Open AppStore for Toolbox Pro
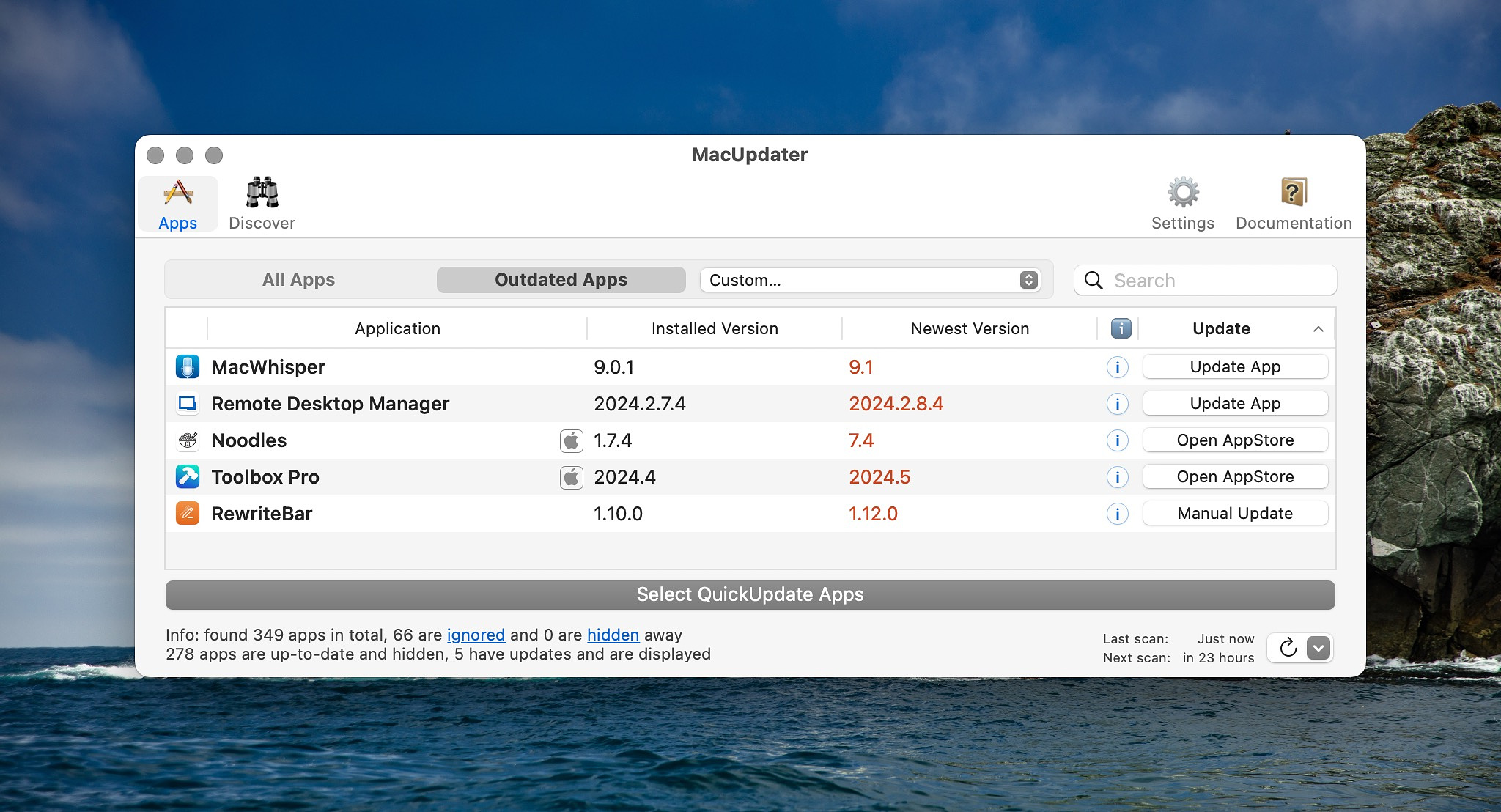 (1235, 476)
